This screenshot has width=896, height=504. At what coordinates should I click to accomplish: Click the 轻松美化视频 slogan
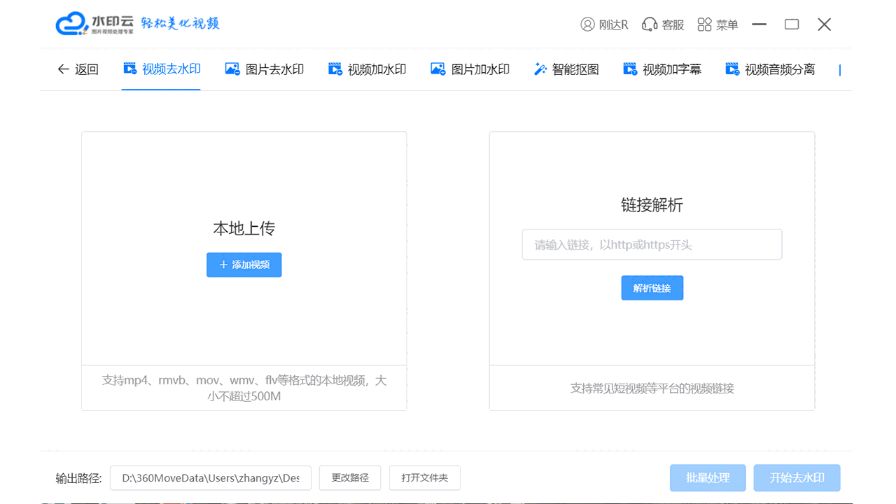(x=180, y=23)
